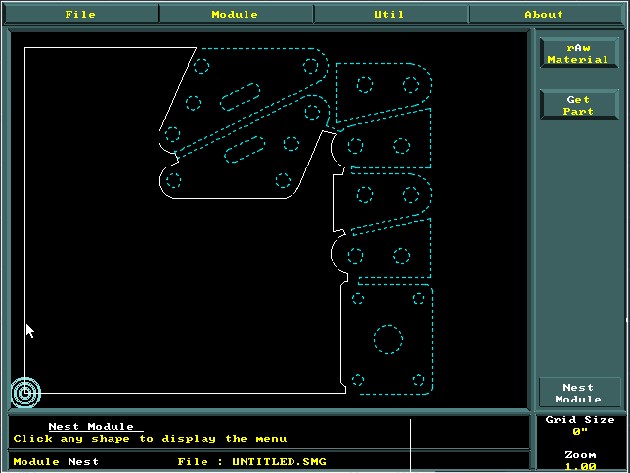Click the Nest Module button
Viewport: 630px width, 473px height.
point(578,392)
